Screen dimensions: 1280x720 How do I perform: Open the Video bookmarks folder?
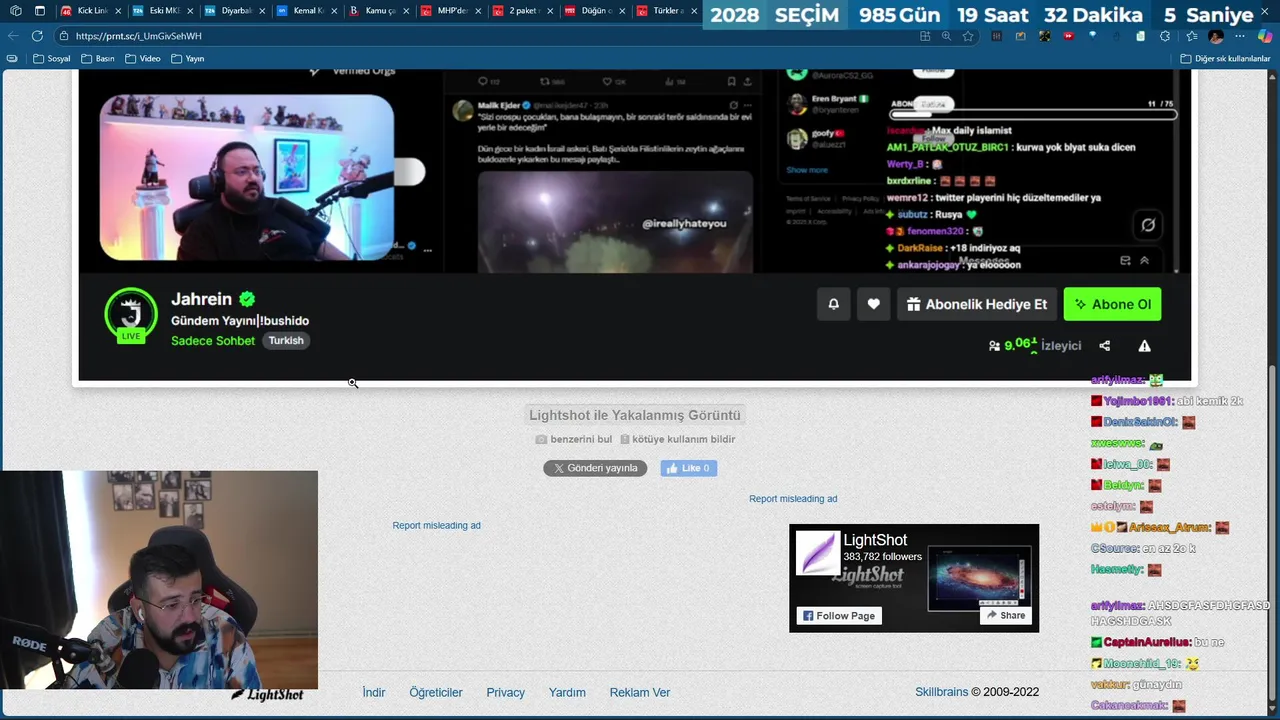(143, 59)
